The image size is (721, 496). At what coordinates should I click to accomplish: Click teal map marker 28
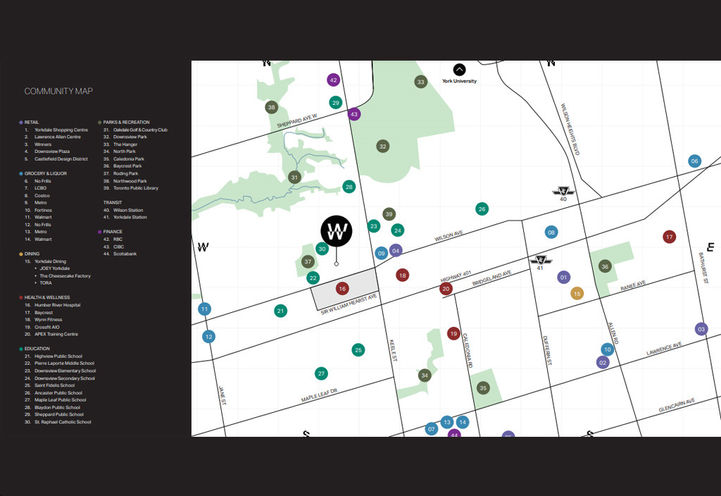tap(349, 187)
